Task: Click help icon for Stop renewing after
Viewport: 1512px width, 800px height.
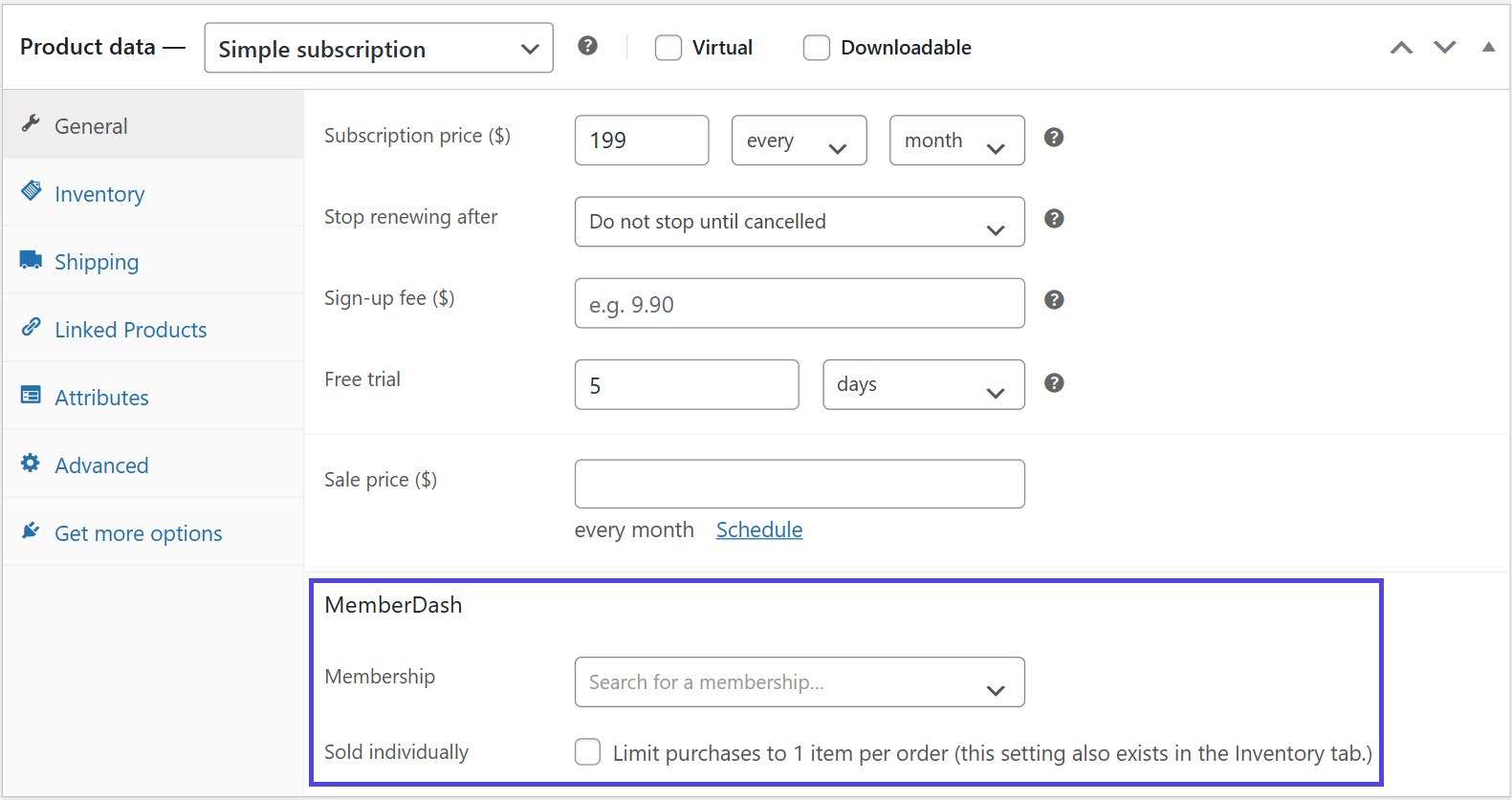Action: [1054, 219]
